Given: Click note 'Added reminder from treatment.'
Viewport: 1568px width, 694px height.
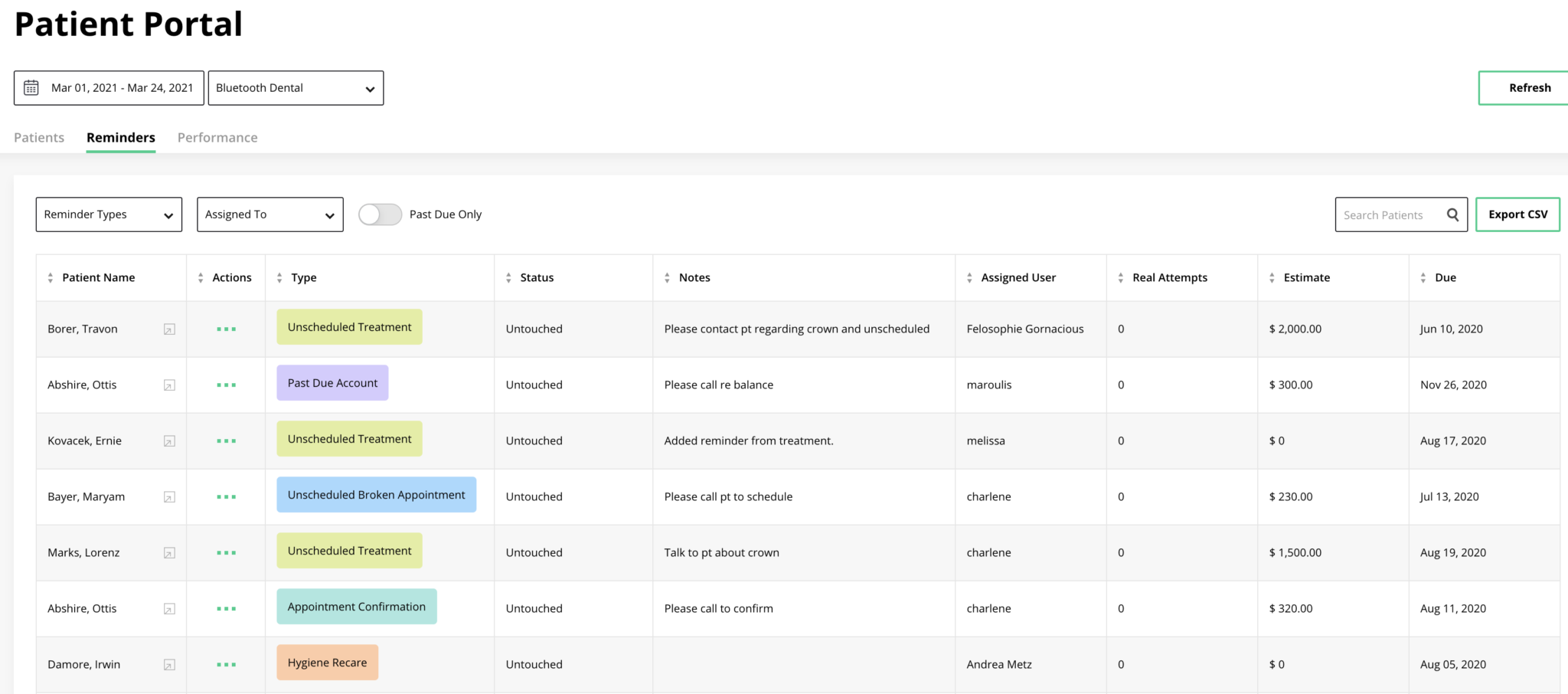Looking at the screenshot, I should 749,441.
